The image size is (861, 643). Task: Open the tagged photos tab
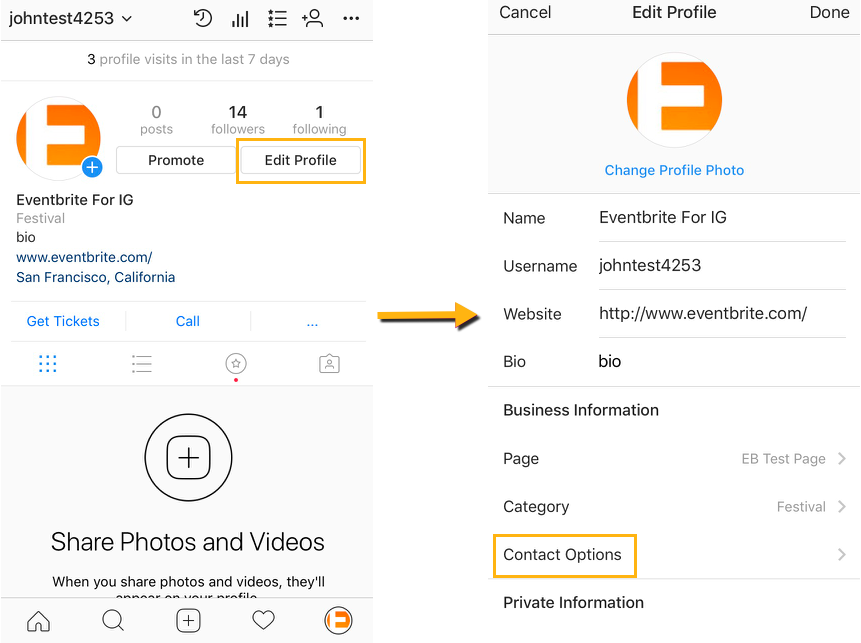point(329,364)
